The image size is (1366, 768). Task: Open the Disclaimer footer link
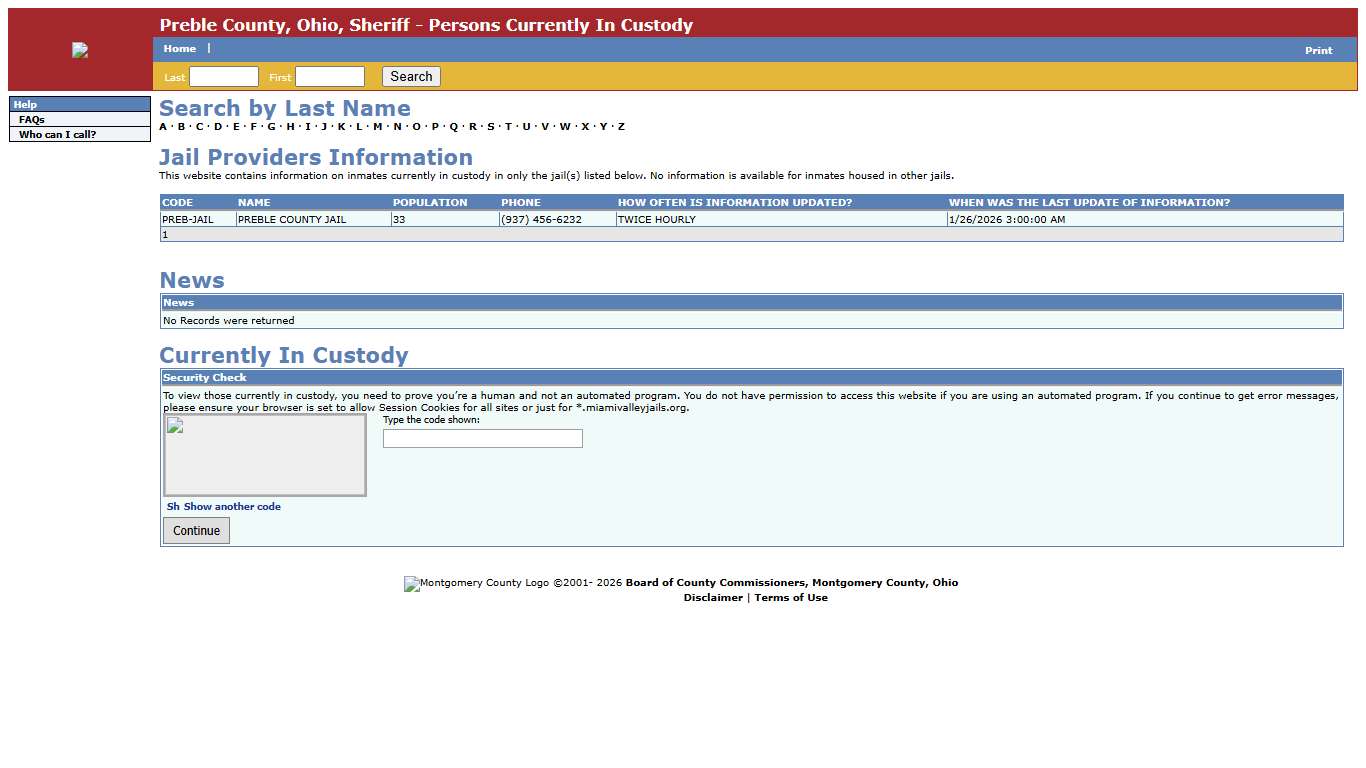tap(713, 598)
